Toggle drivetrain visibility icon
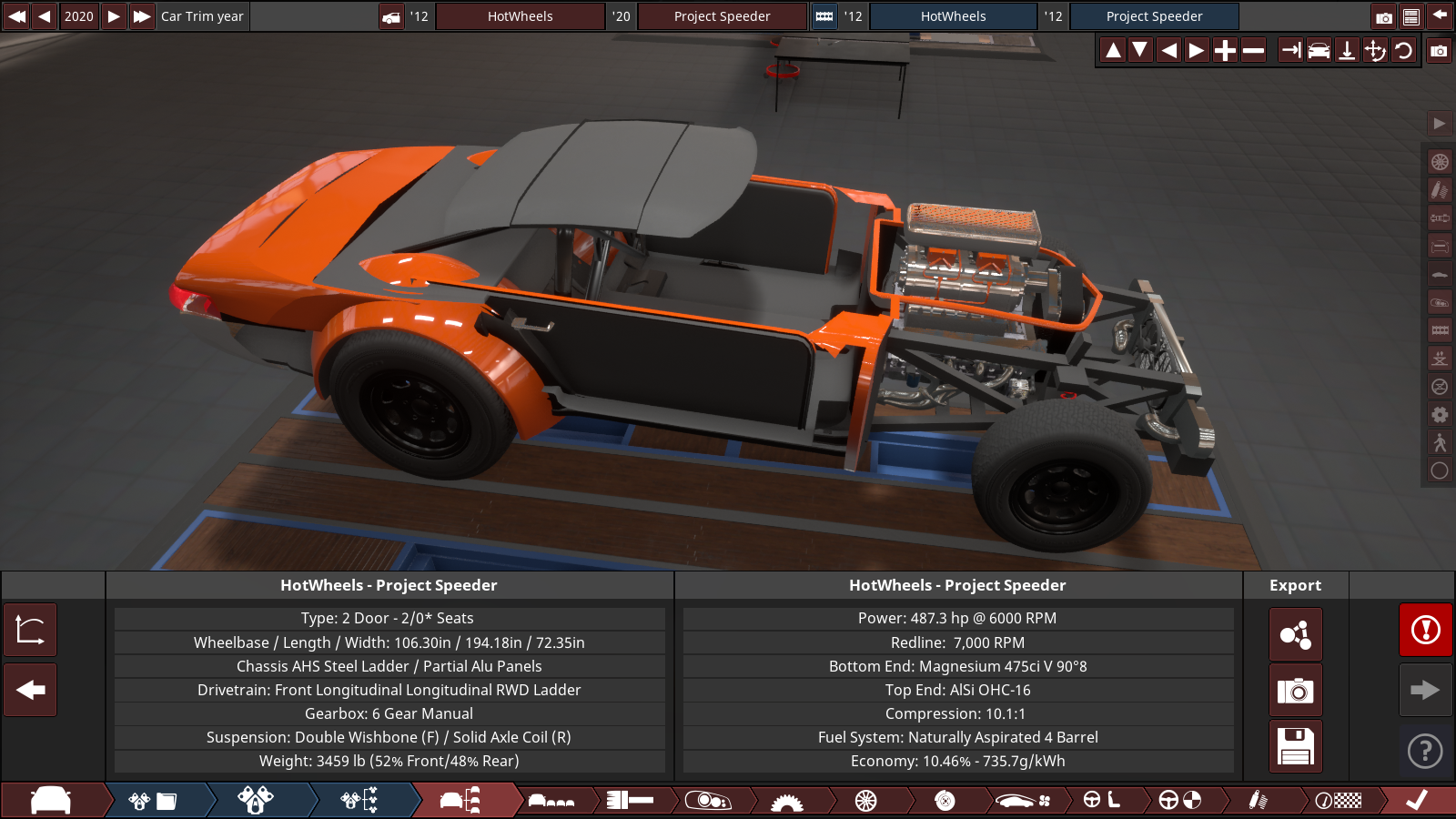This screenshot has height=819, width=1456. pyautogui.click(x=1440, y=218)
